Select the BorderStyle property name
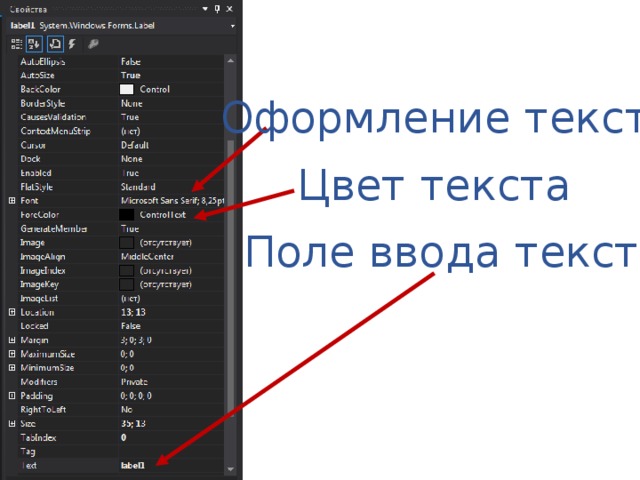The height and width of the screenshot is (480, 640). click(x=43, y=103)
